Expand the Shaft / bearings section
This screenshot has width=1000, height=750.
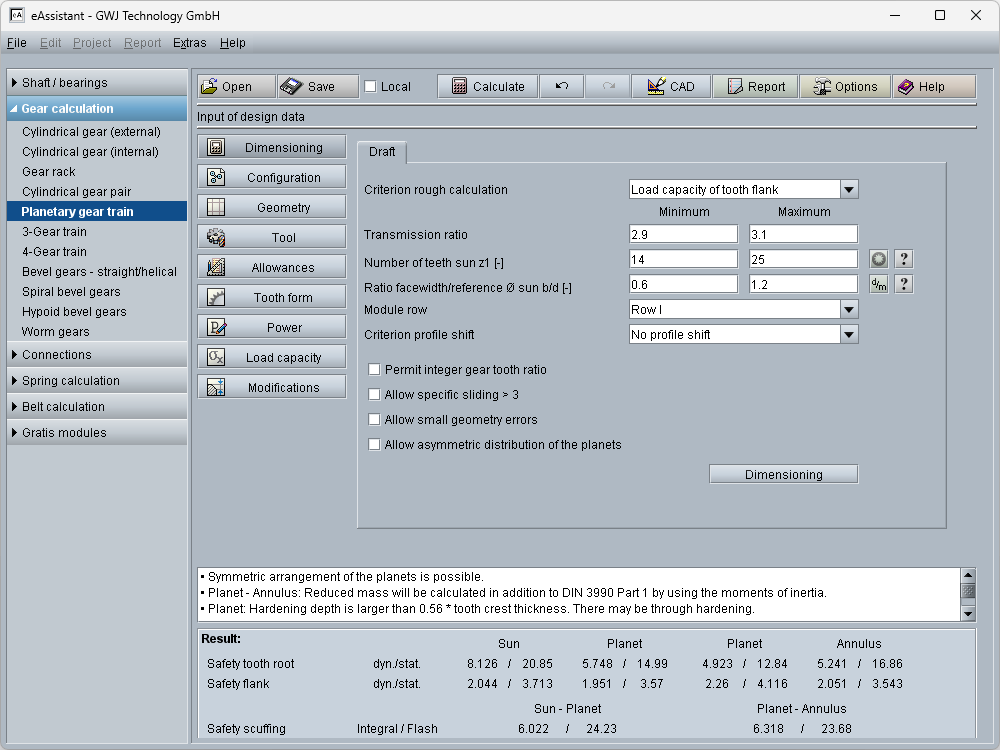coord(64,83)
